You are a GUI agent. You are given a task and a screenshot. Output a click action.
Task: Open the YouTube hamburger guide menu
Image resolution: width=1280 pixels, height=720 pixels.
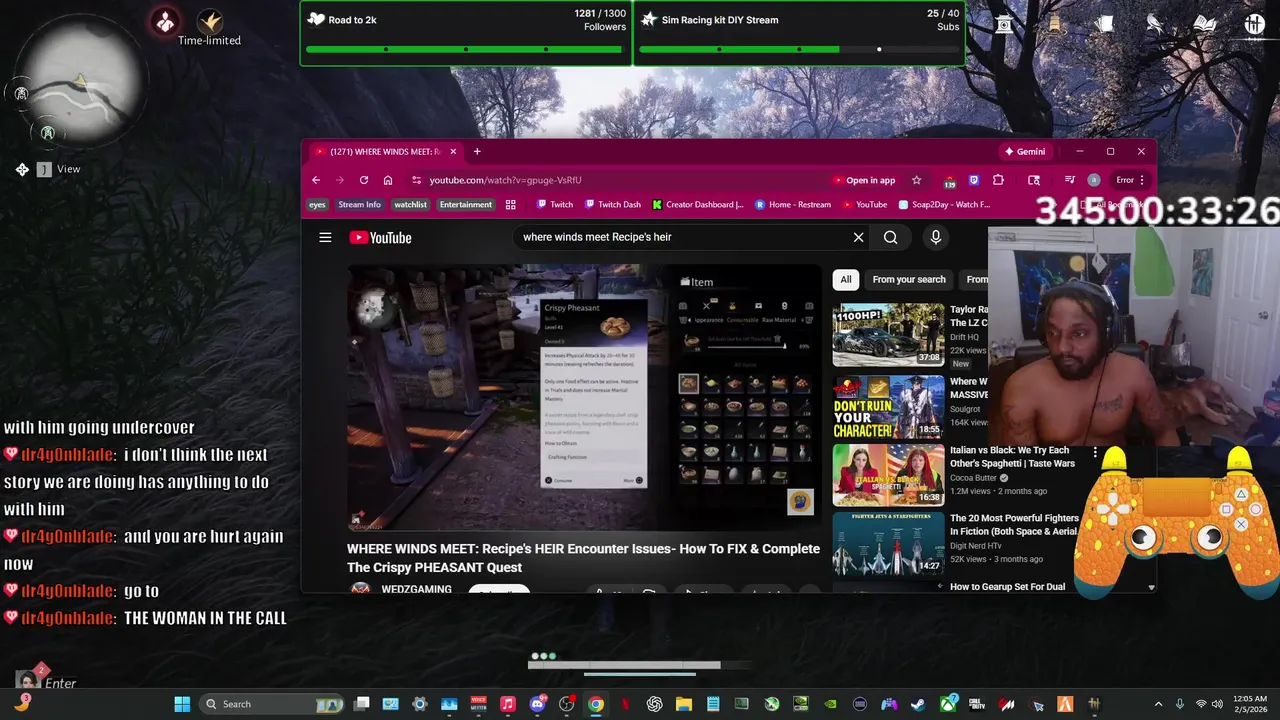325,237
